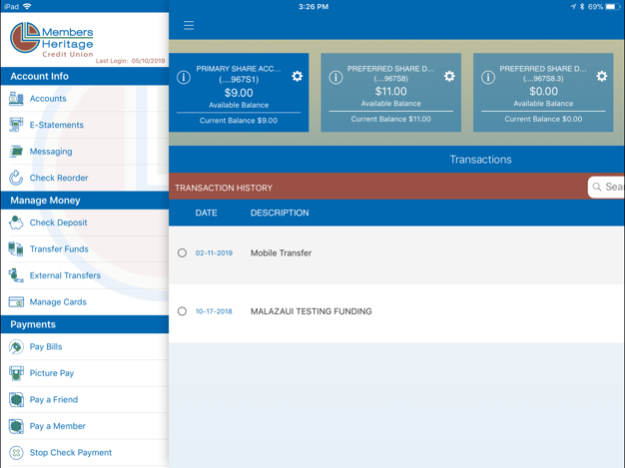The image size is (625, 468).
Task: Click the E-Statements icon
Action: (x=16, y=125)
